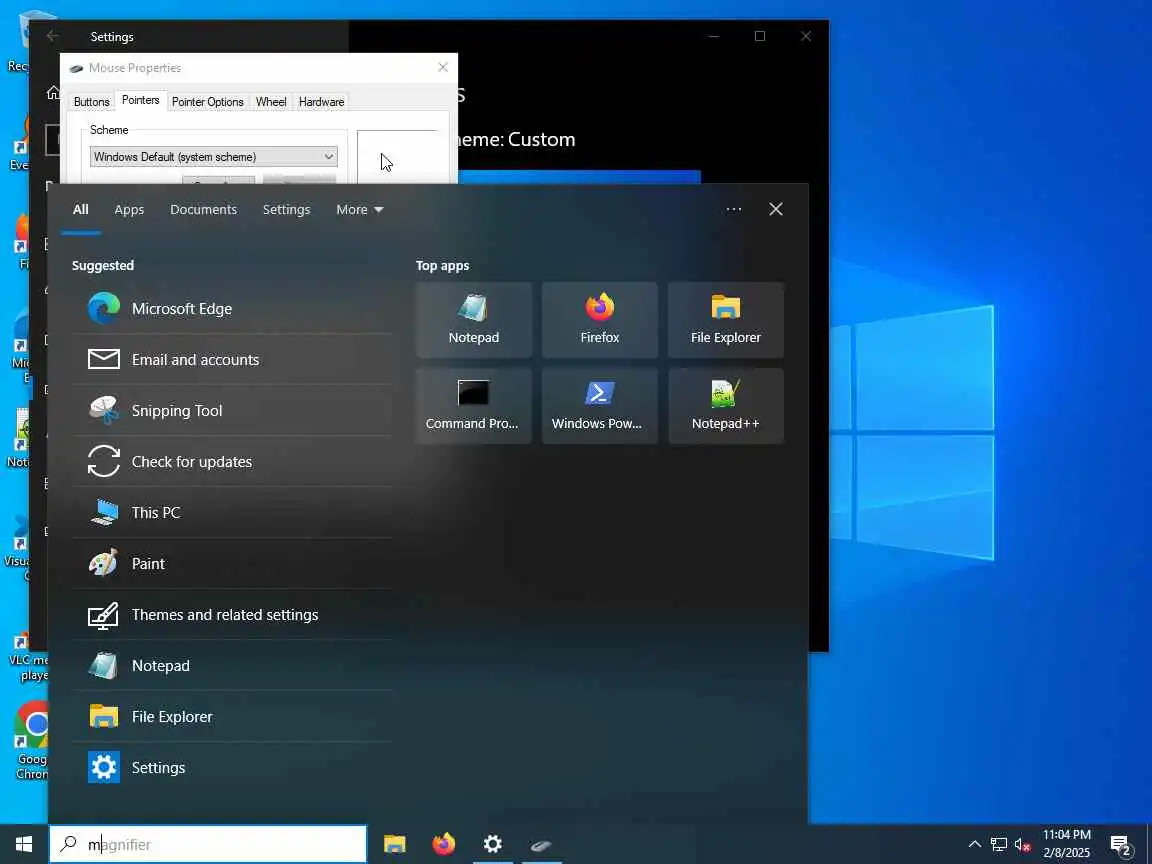Open the Buttons tab in Mouse Properties

pos(92,102)
